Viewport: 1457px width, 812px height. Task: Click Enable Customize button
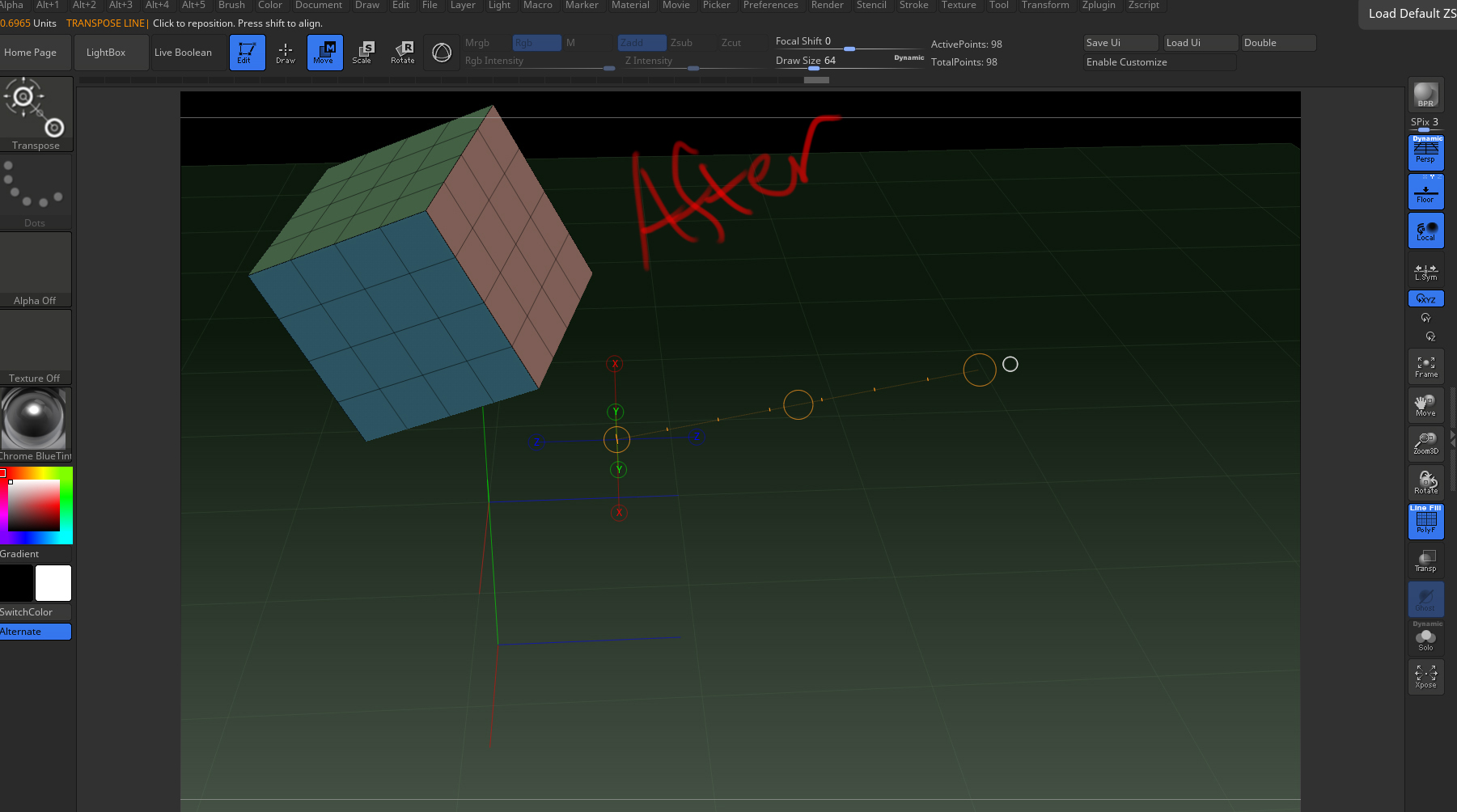(x=1160, y=62)
